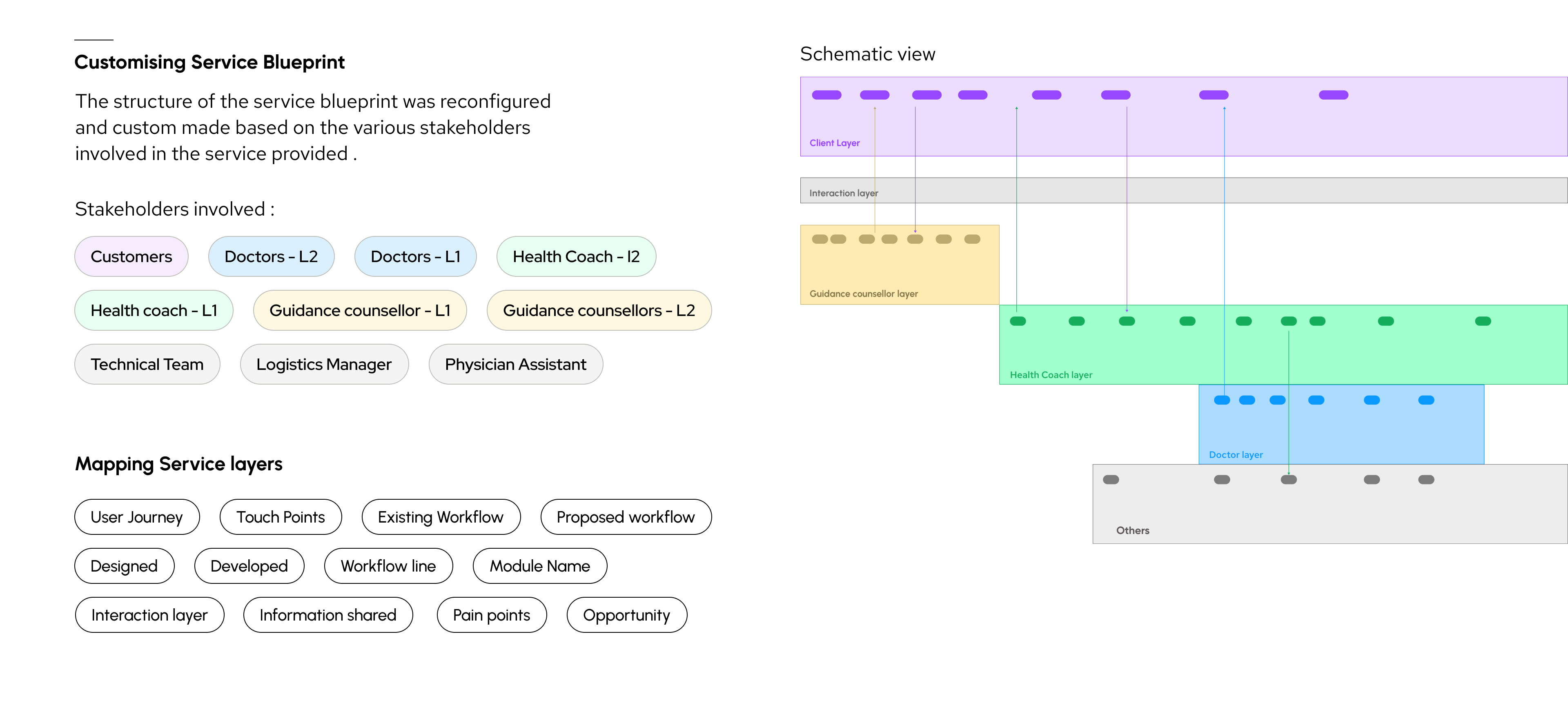Click the Information shared chip
The width and height of the screenshot is (1568, 712).
[327, 615]
